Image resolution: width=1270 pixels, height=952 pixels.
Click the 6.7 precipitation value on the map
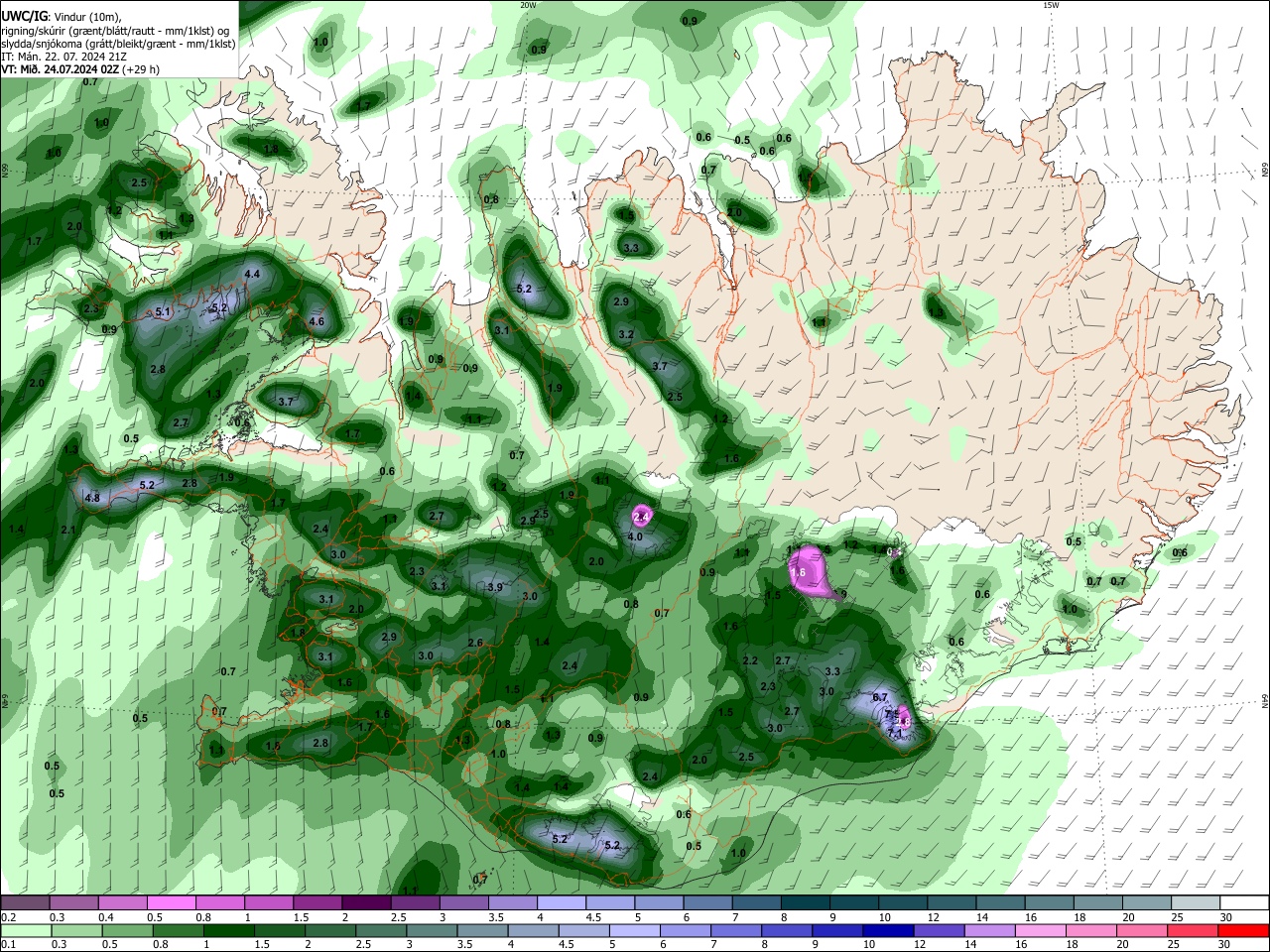(x=879, y=697)
